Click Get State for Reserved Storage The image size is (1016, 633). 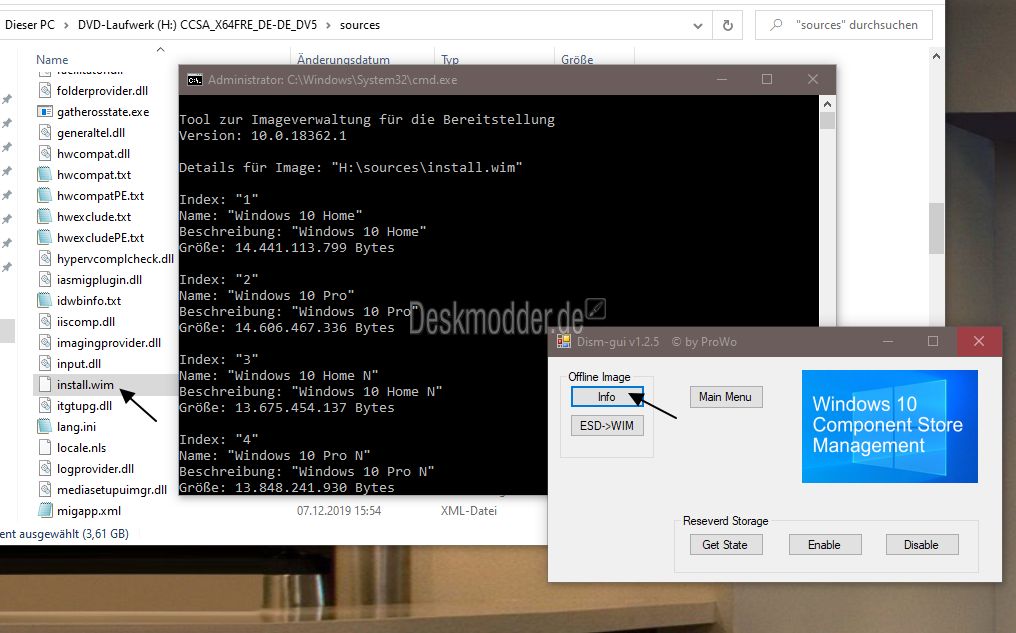(725, 545)
